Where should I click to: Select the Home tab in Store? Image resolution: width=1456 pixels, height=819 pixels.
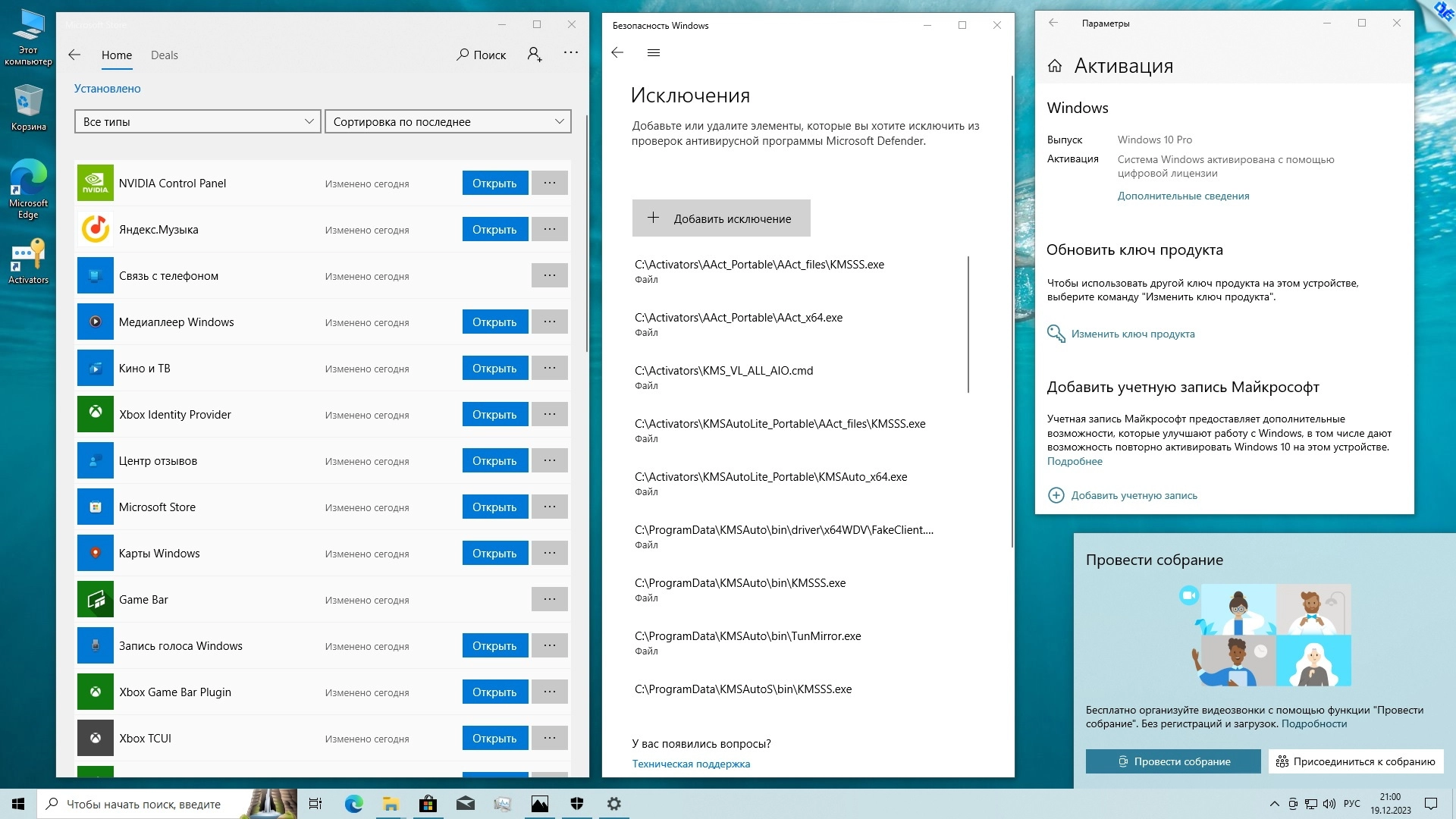tap(117, 55)
